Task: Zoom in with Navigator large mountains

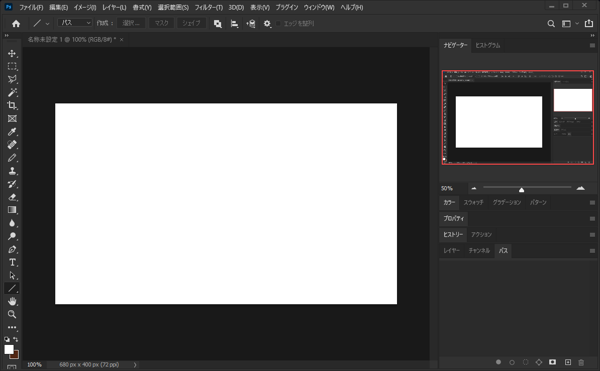Action: (x=580, y=188)
